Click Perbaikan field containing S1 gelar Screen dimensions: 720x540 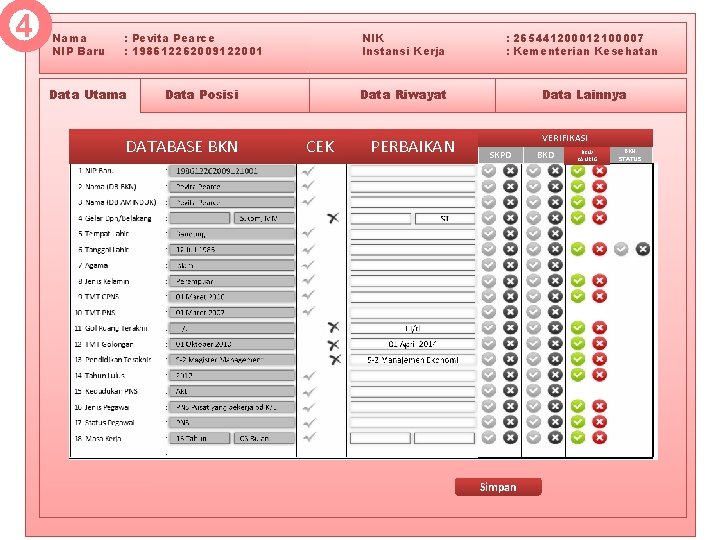pyautogui.click(x=445, y=219)
